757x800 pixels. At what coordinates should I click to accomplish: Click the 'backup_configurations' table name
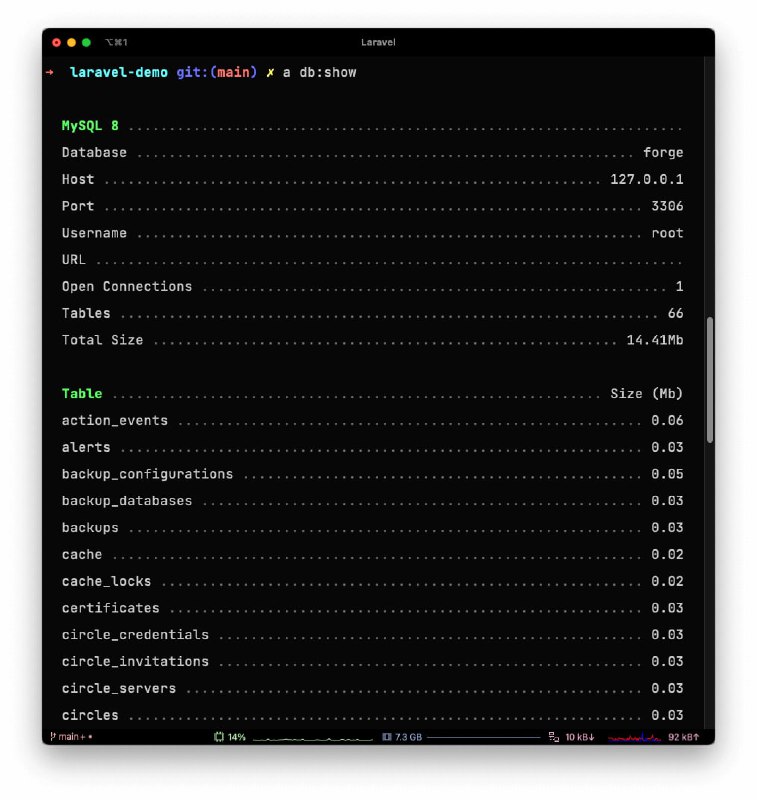pyautogui.click(x=147, y=474)
